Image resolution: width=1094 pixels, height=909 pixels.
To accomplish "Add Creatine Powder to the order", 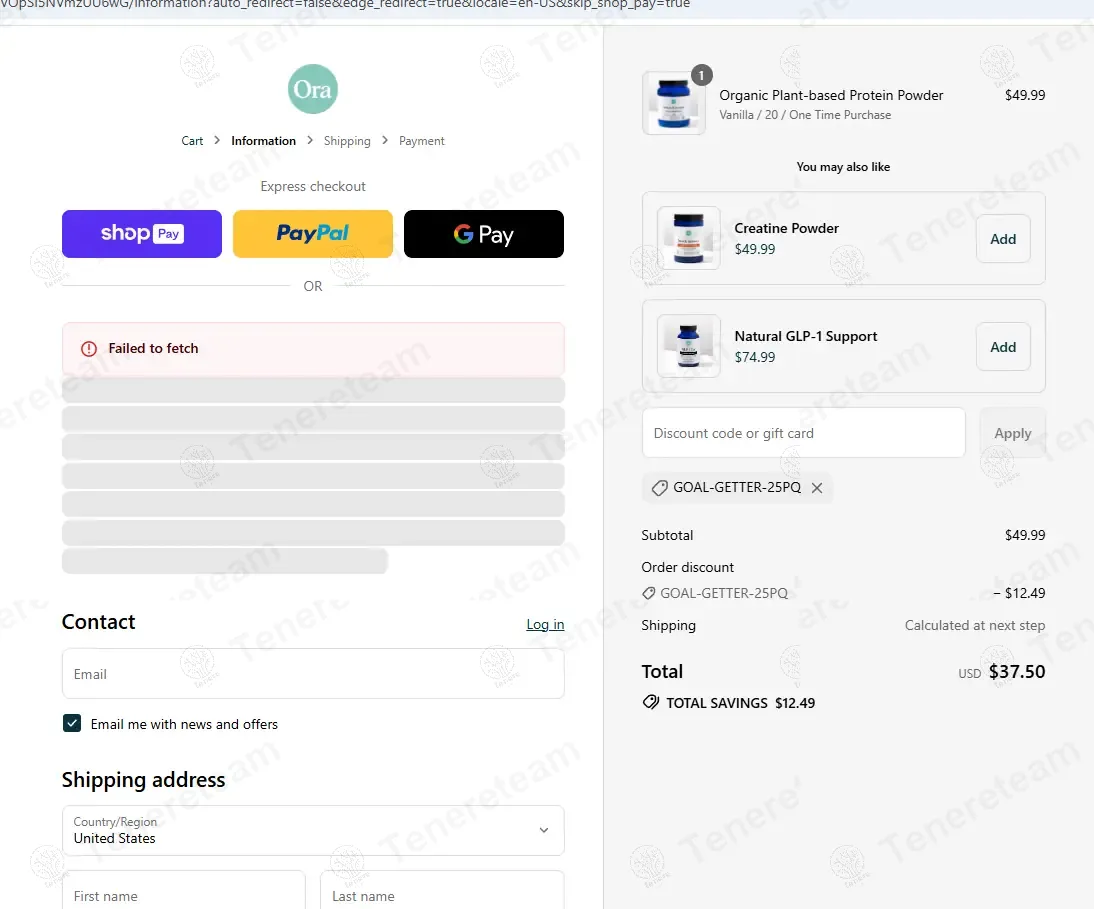I will (1003, 239).
